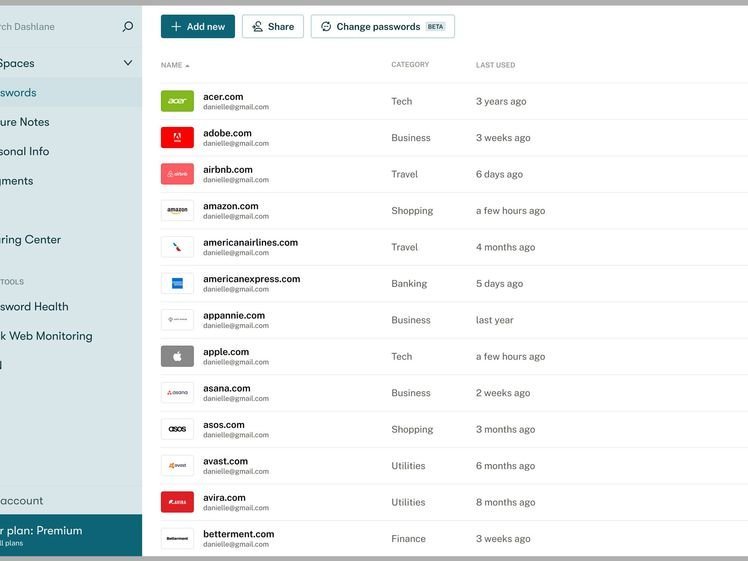Click the search magnifier icon
Screen dimensions: 748x561
click(x=127, y=27)
